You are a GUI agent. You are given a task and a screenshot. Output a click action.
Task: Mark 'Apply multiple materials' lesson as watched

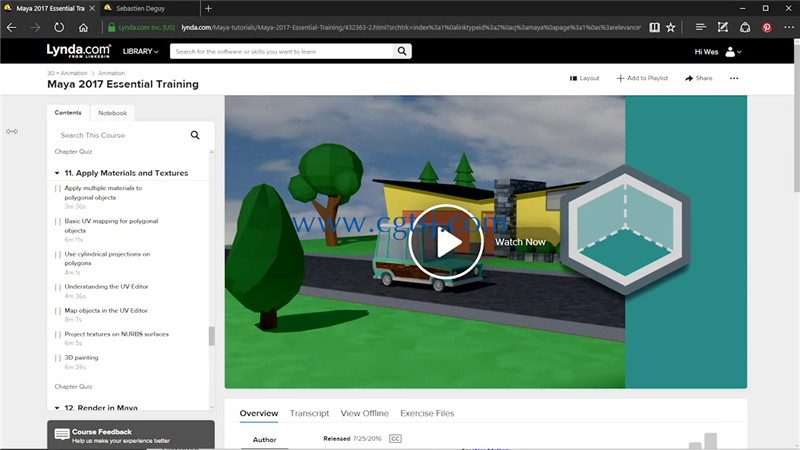(x=58, y=189)
